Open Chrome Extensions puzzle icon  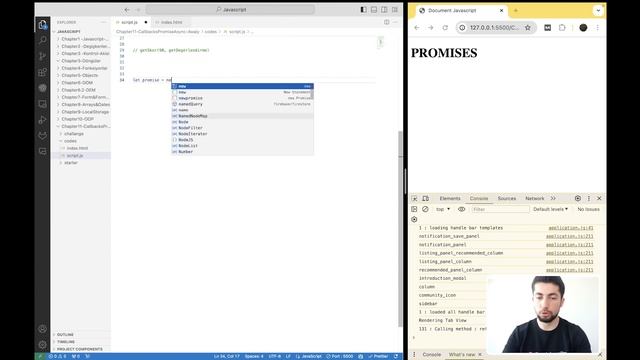pos(562,28)
